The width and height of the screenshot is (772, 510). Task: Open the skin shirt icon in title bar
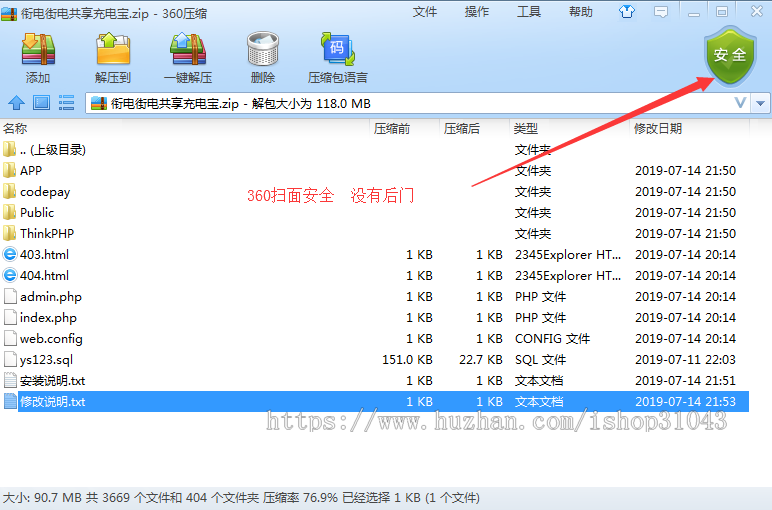coord(627,12)
